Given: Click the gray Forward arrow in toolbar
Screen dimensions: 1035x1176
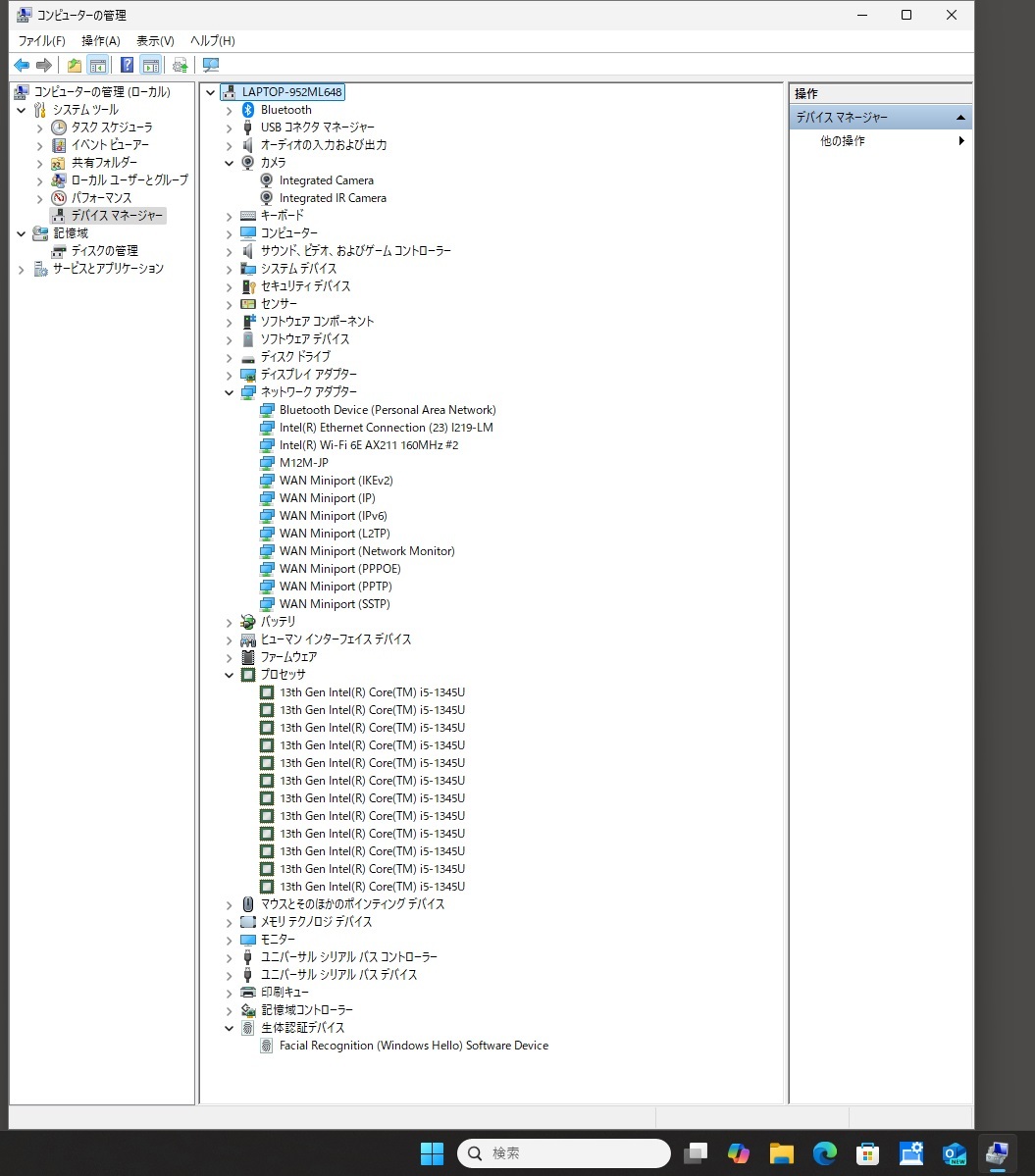Looking at the screenshot, I should 44,66.
